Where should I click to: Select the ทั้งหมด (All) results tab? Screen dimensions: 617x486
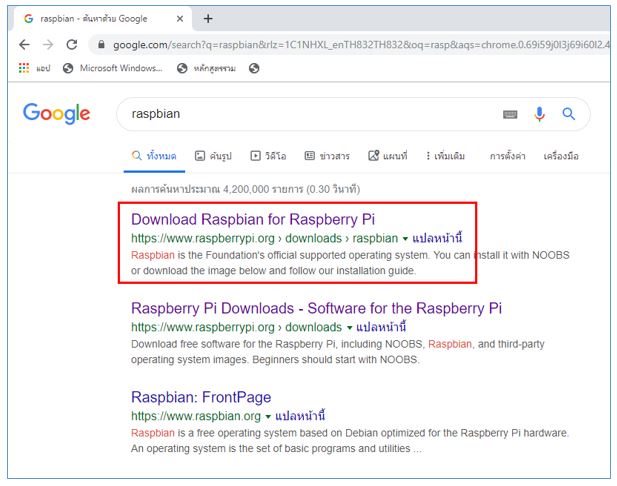(154, 156)
